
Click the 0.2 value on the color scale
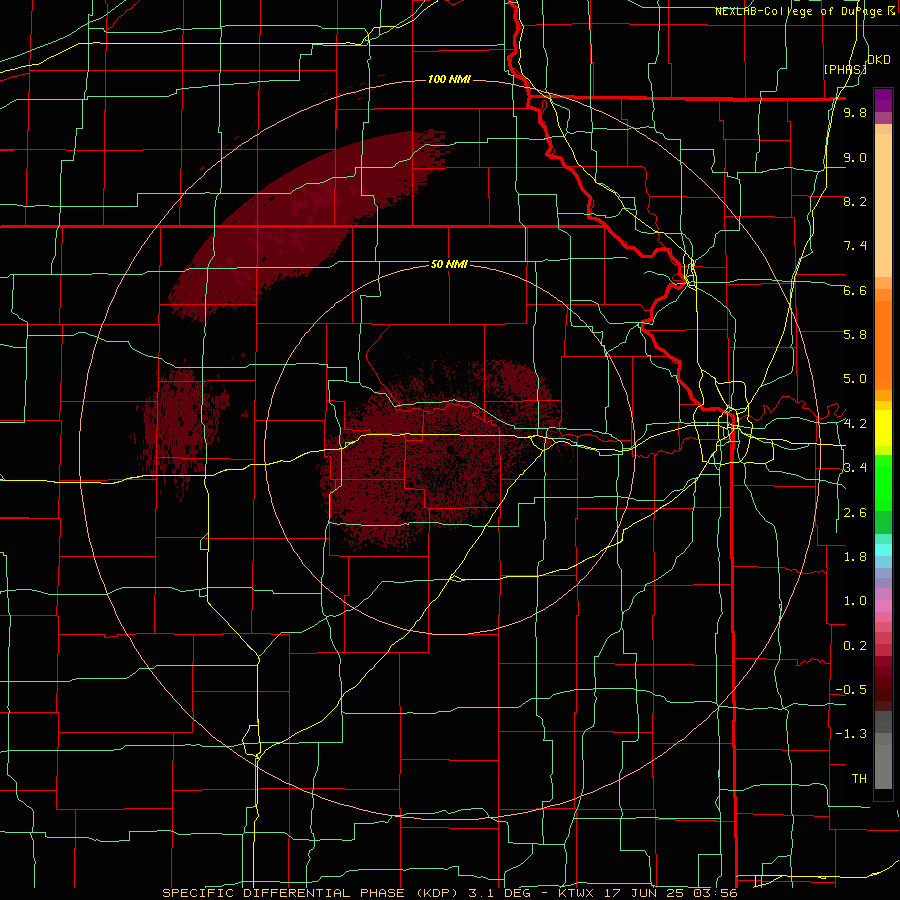[855, 646]
